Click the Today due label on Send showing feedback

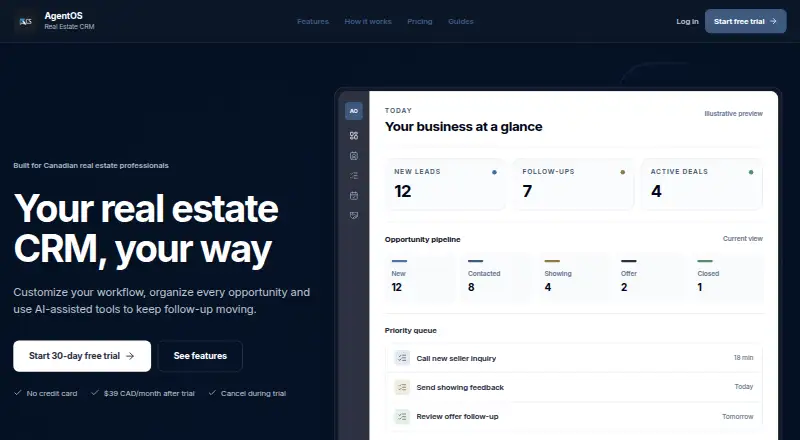click(x=744, y=386)
